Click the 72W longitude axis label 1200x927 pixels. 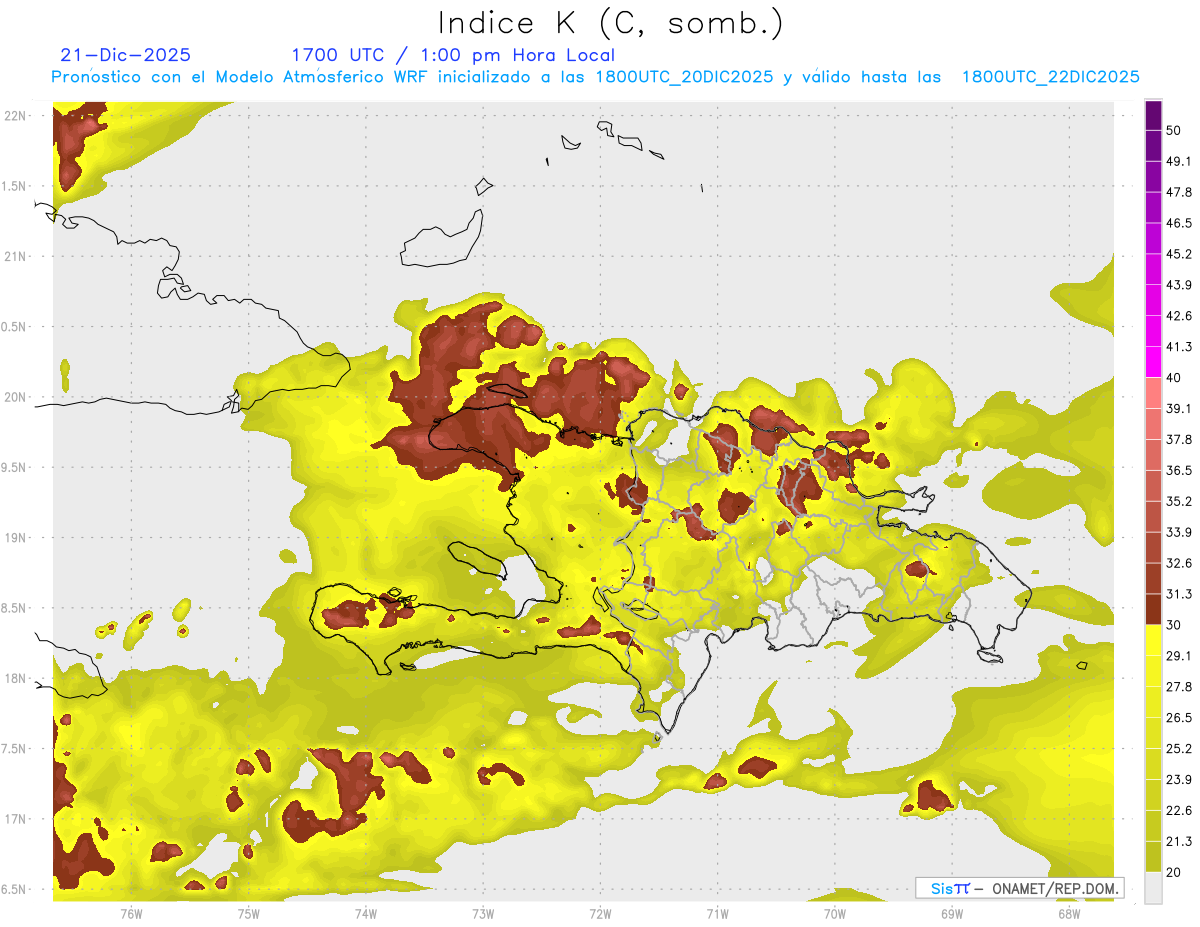click(600, 913)
